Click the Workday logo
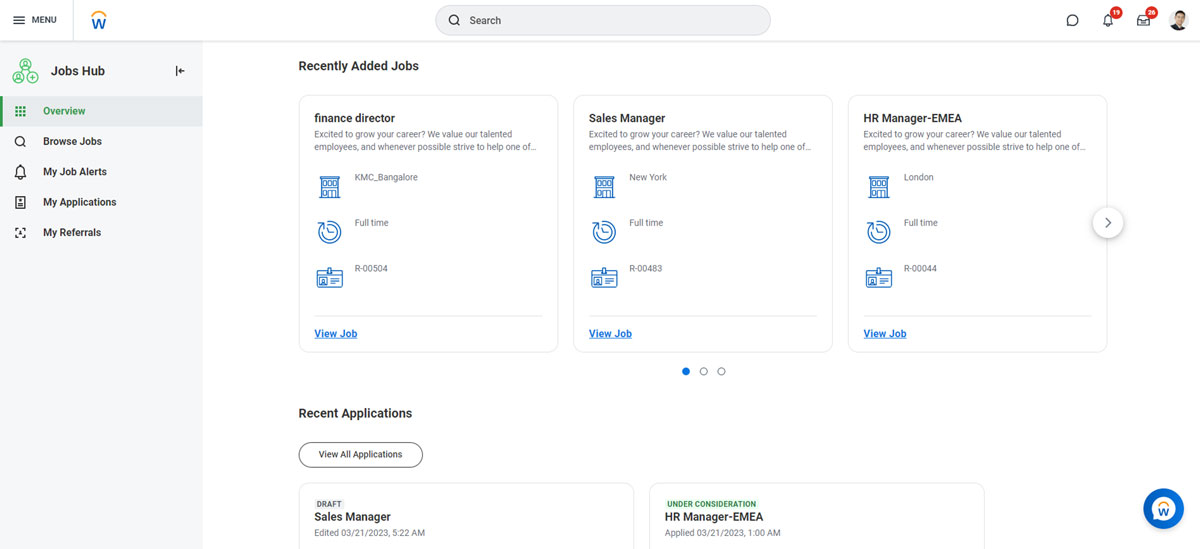The width and height of the screenshot is (1200, 549). point(98,20)
